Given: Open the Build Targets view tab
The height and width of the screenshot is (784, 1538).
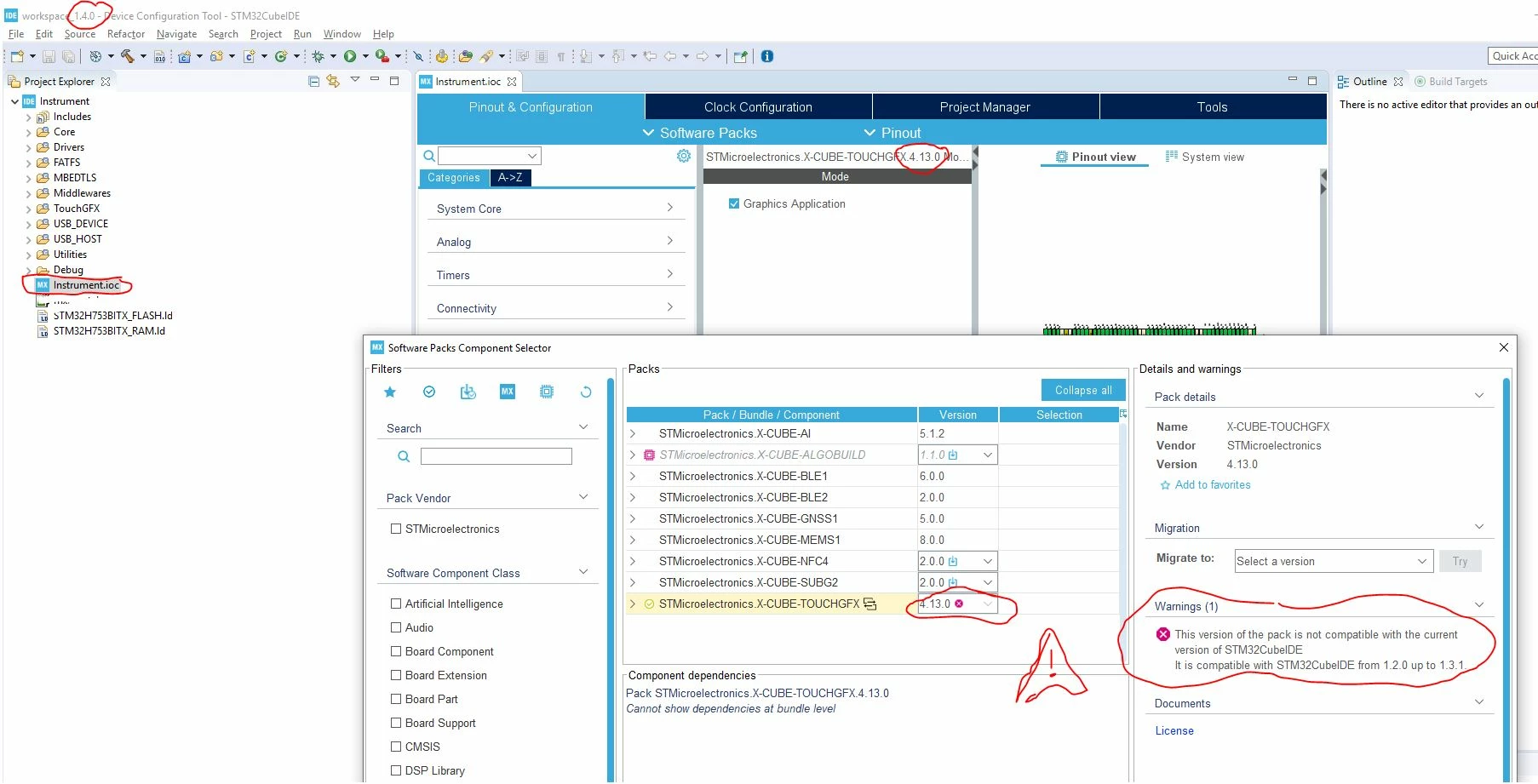Looking at the screenshot, I should [x=1451, y=82].
